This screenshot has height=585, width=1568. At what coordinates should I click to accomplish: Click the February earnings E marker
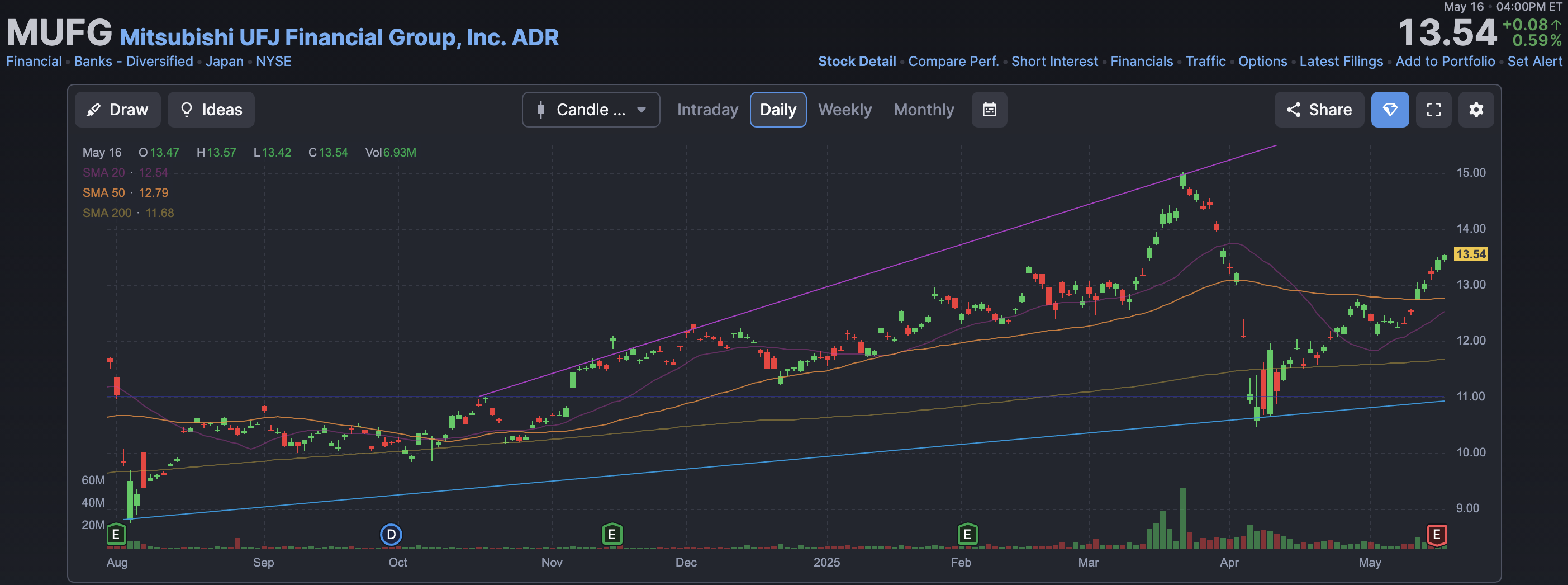pos(967,535)
